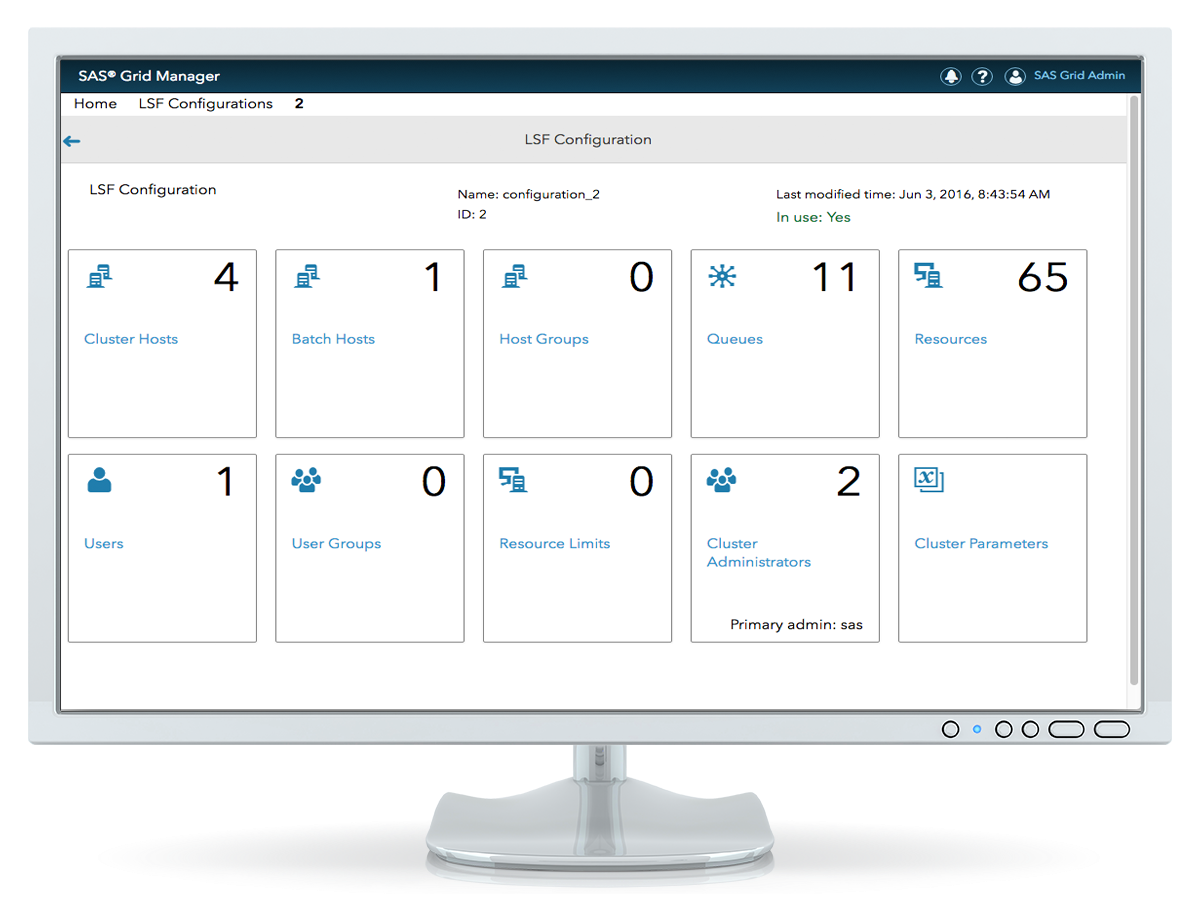The width and height of the screenshot is (1200, 914).
Task: Open the Cluster Hosts link
Action: click(x=131, y=339)
